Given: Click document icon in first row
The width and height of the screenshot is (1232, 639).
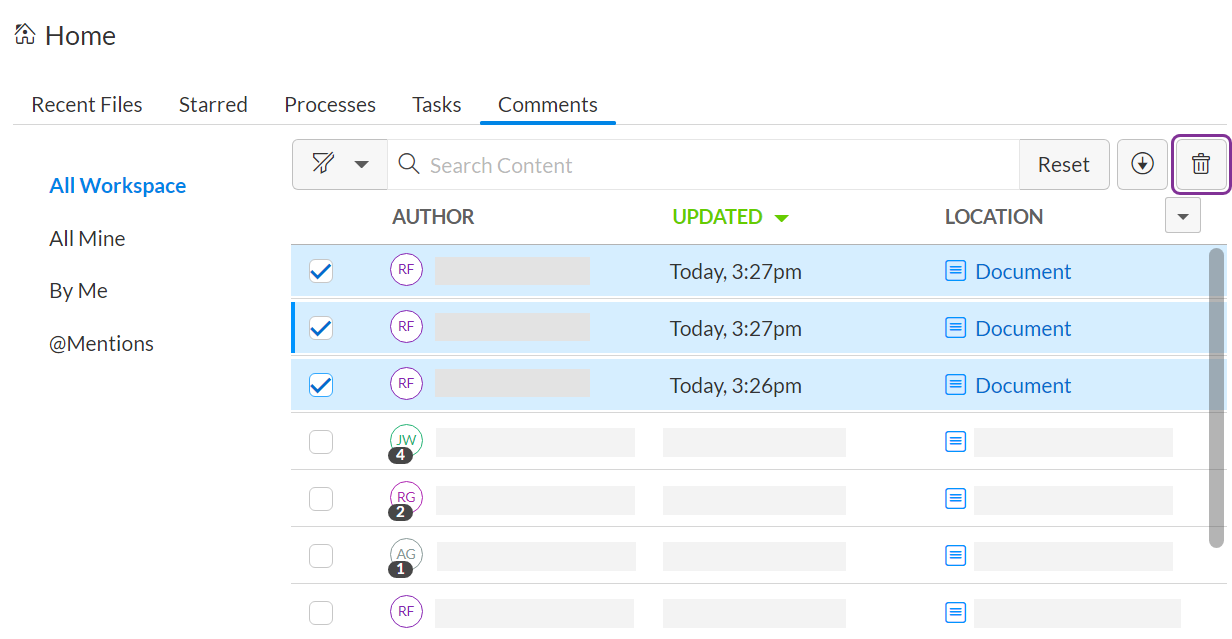Looking at the screenshot, I should (956, 271).
